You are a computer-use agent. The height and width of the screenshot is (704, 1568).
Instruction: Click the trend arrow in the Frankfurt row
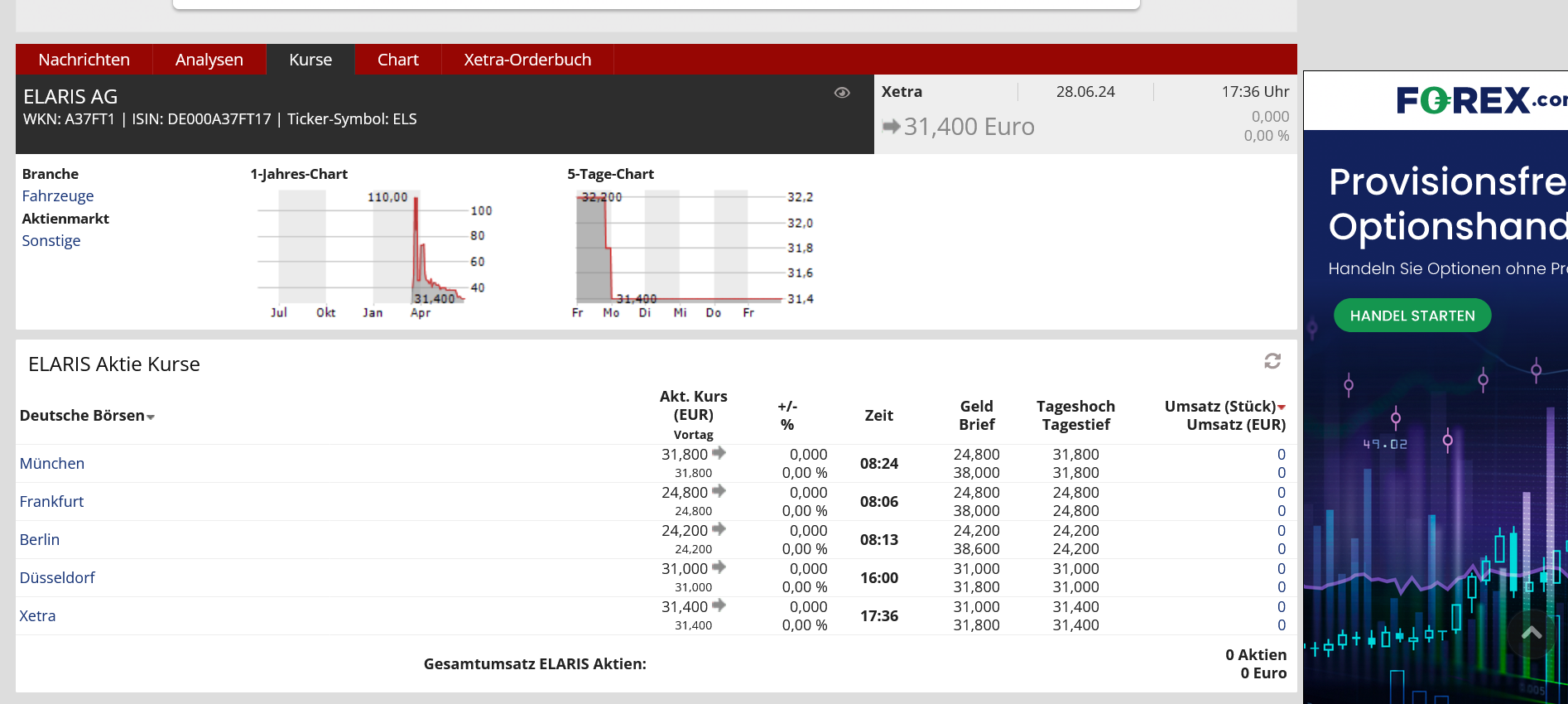point(719,491)
